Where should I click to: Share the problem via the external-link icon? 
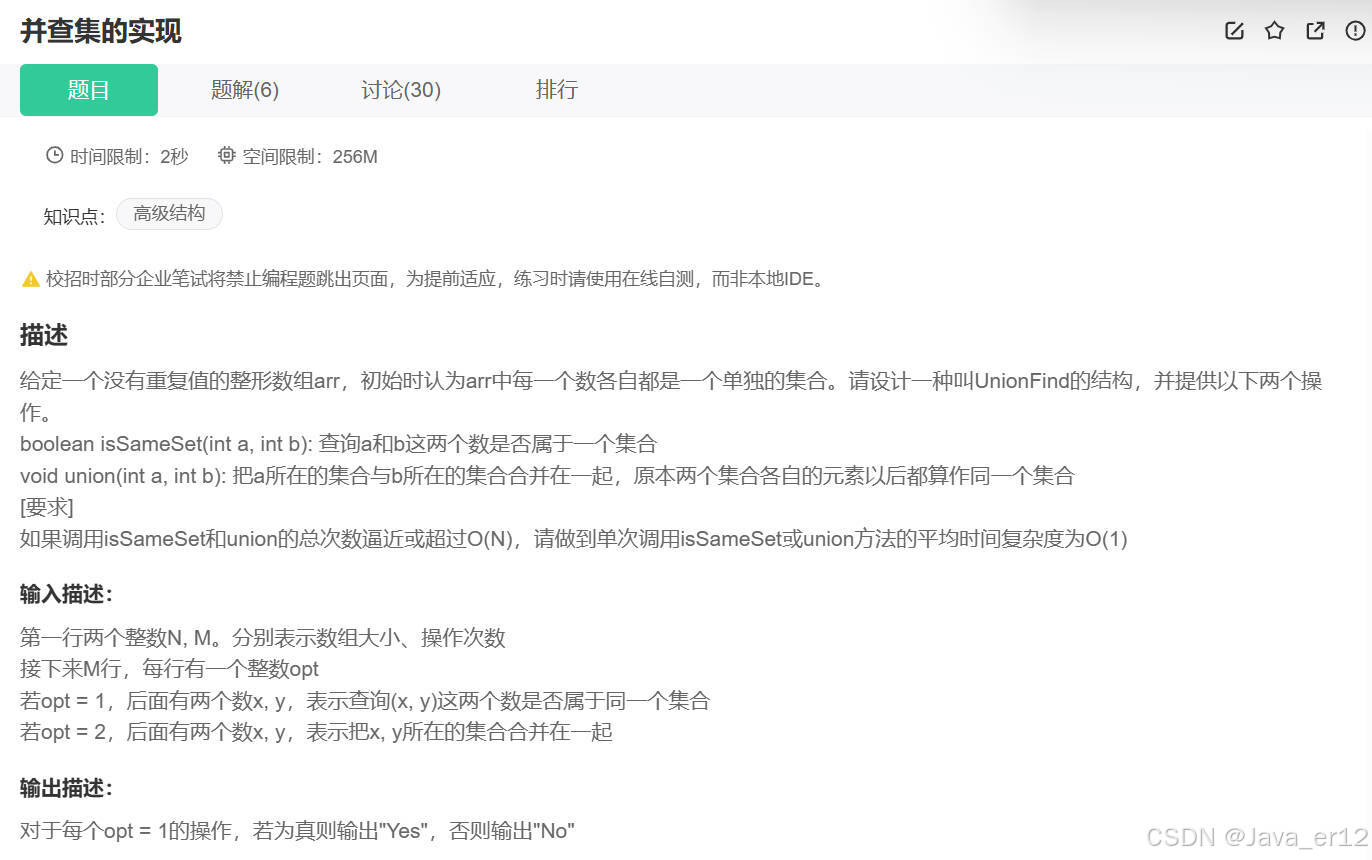1315,31
